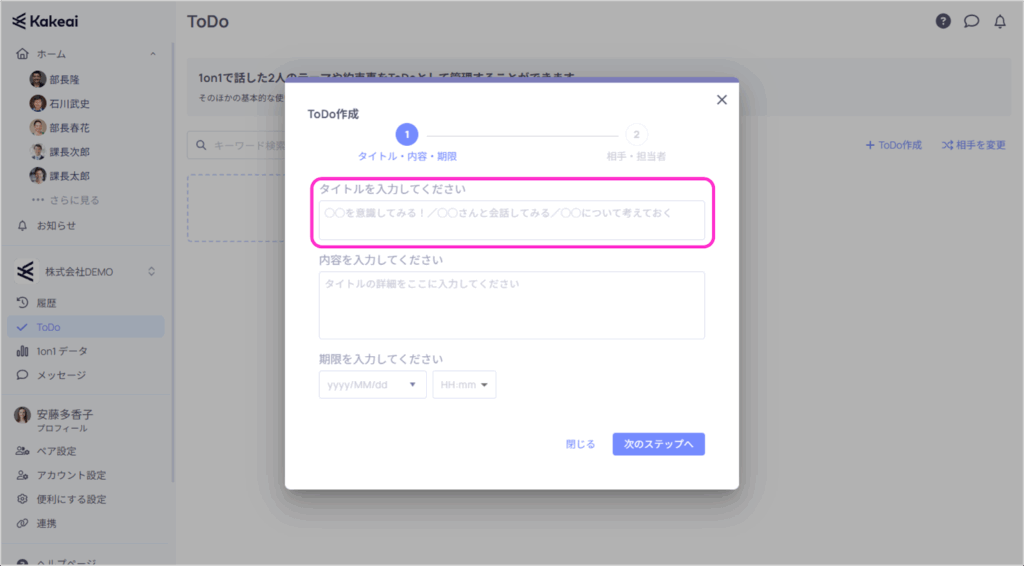The height and width of the screenshot is (566, 1024).
Task: Open the HH:mm time dropdown
Action: coord(464,384)
